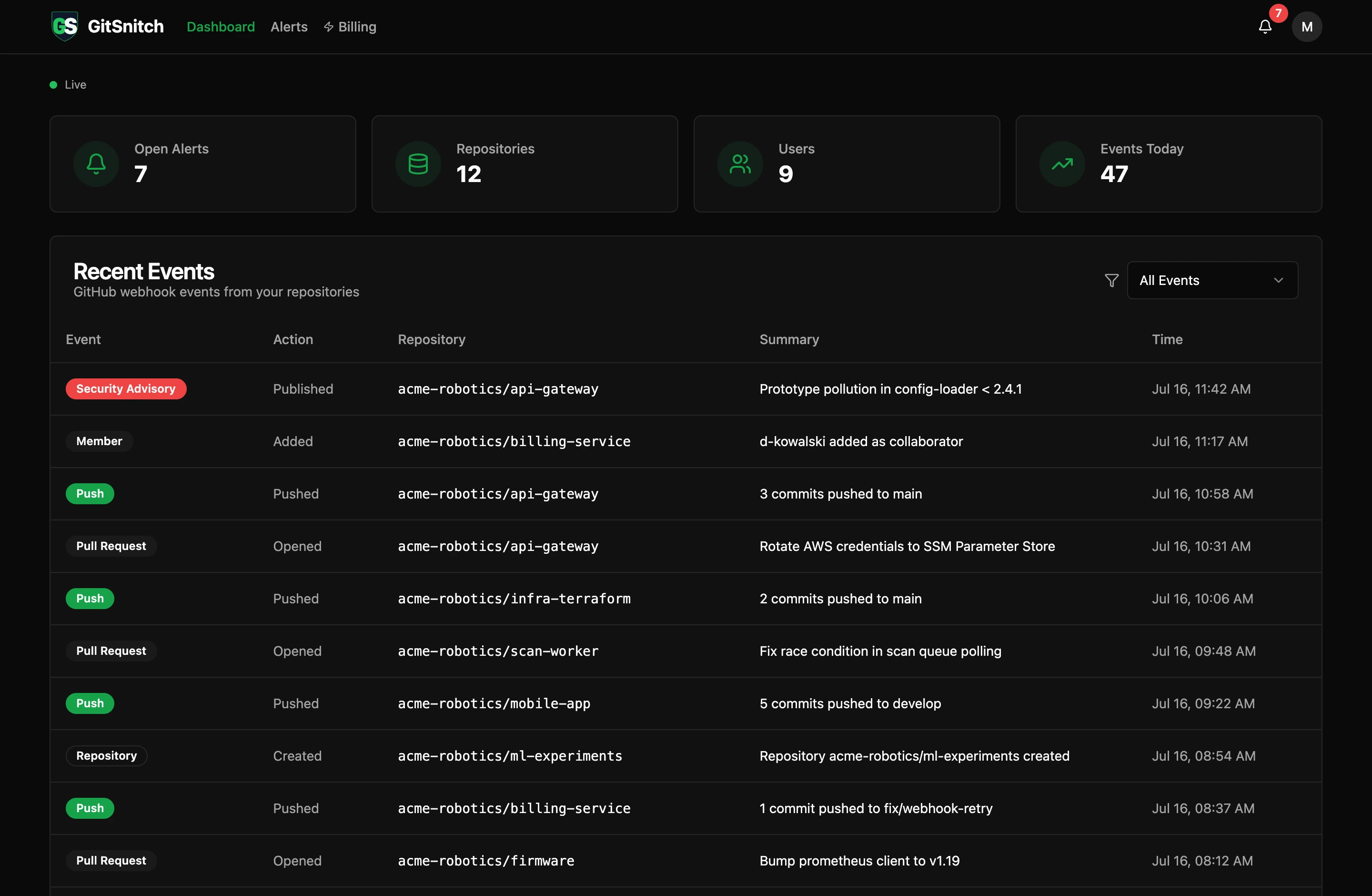This screenshot has width=1372, height=896.
Task: Open the Repositories stat card
Action: [x=525, y=164]
